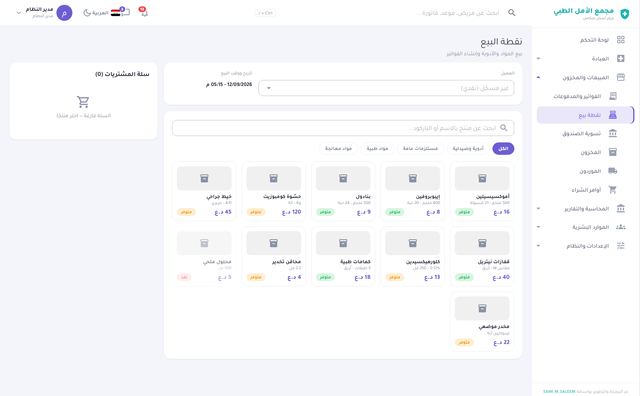Add كمامات طبية product card

[x=343, y=256]
